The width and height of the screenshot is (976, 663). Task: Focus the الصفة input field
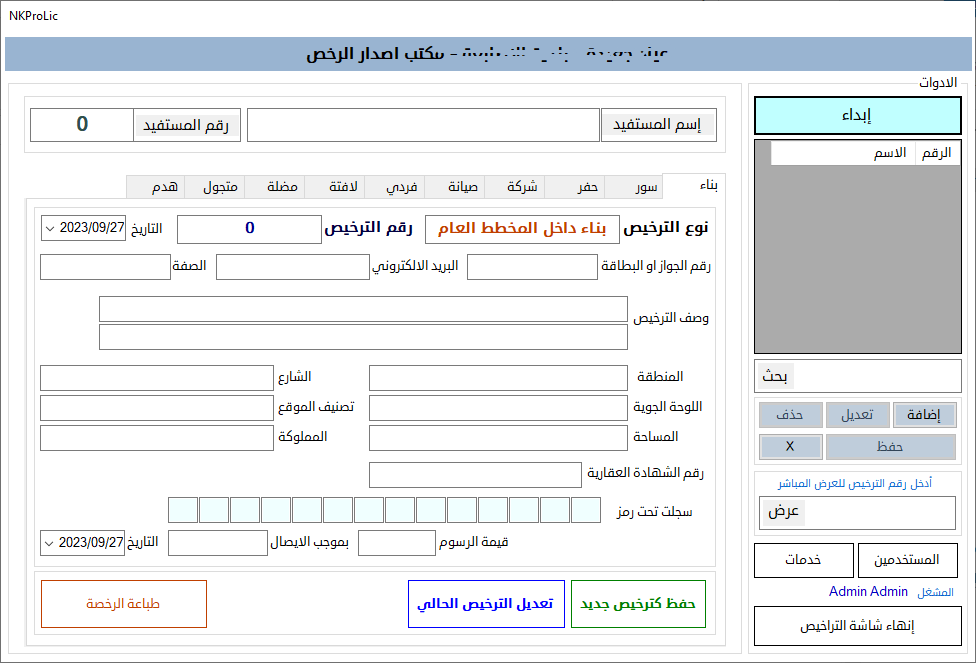point(105,266)
